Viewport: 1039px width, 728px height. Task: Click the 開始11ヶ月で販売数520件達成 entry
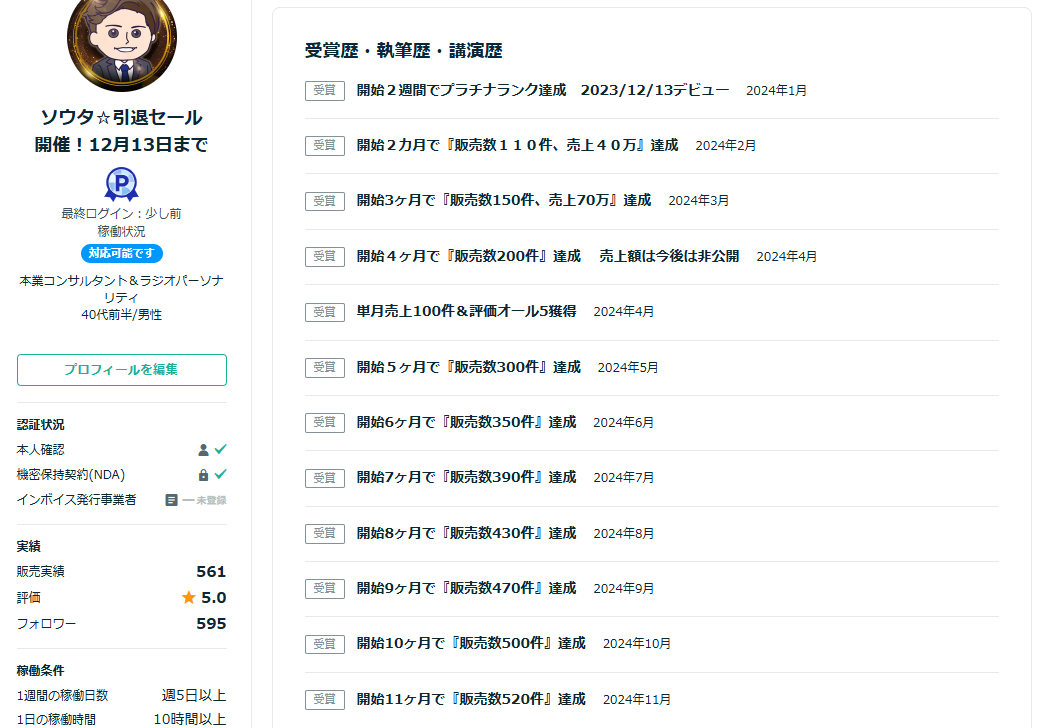click(471, 699)
